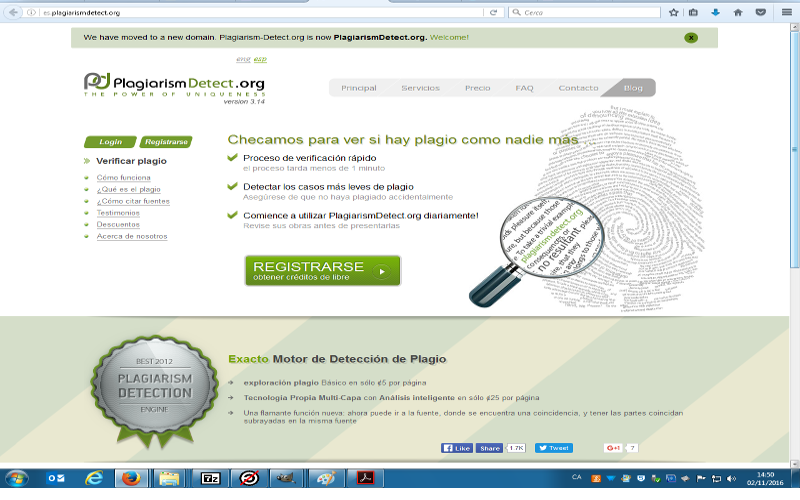The height and width of the screenshot is (500, 800).
Task: Click the Google +1 button
Action: point(613,448)
